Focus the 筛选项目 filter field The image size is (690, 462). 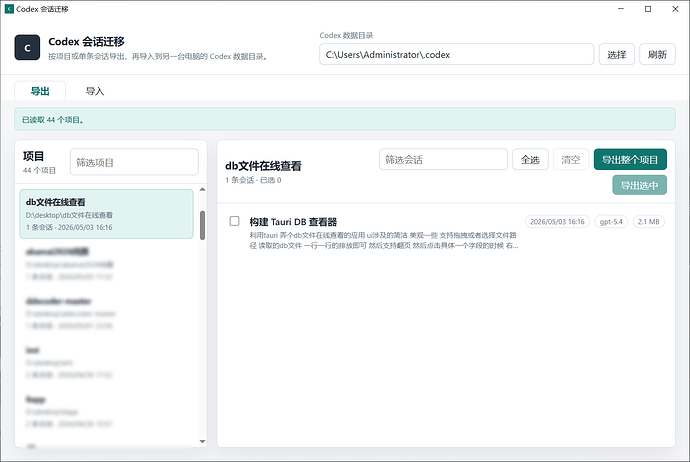[134, 163]
